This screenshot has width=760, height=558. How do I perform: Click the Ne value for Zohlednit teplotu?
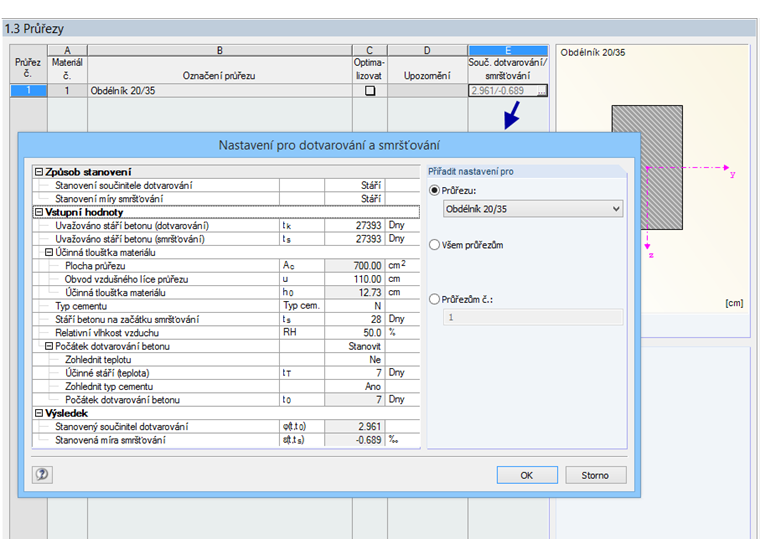tap(355, 360)
